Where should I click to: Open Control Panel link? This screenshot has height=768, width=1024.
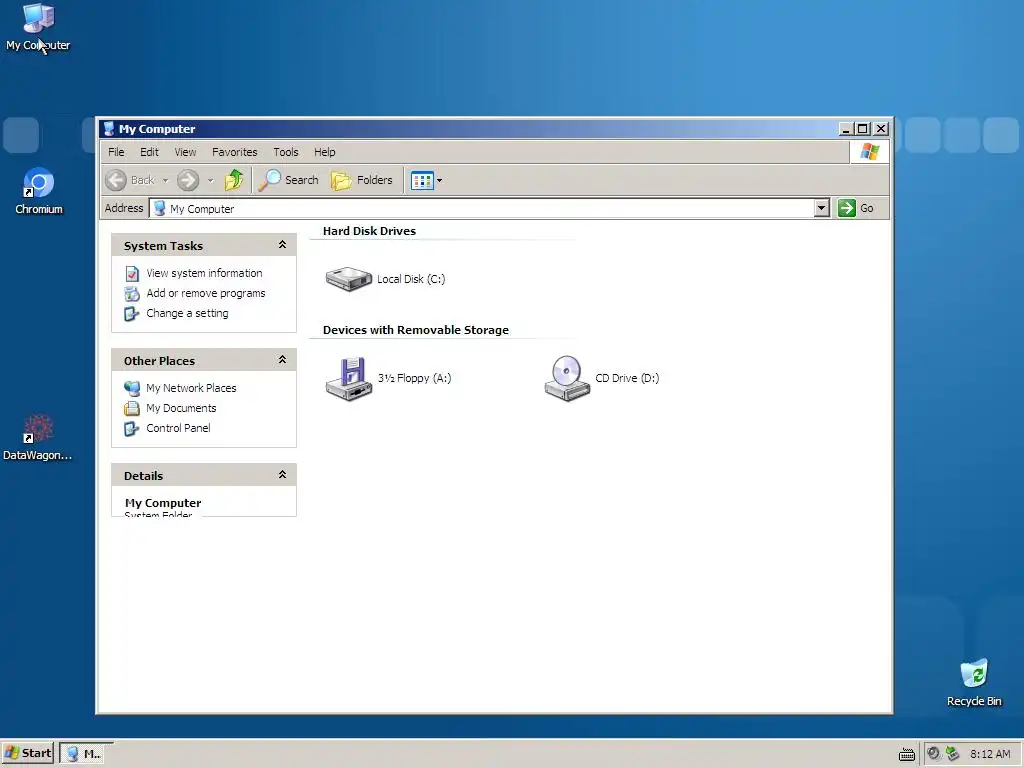[x=178, y=428]
